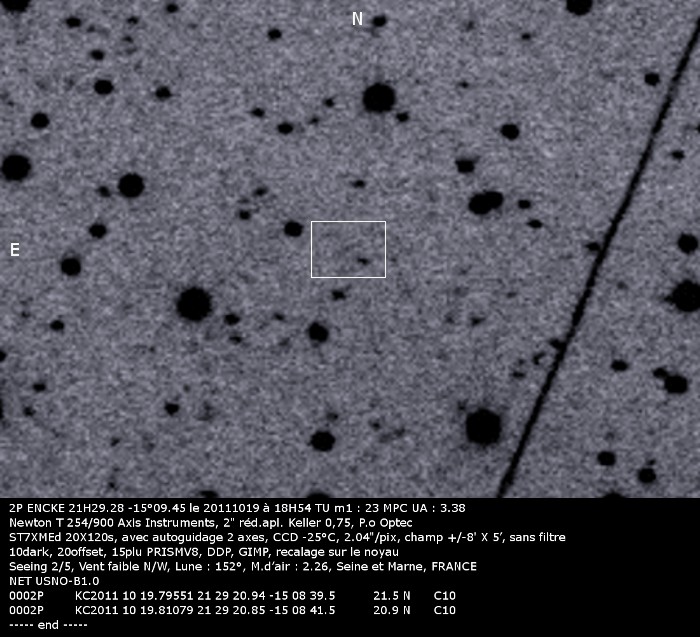
Task: Click the "Vent faible N/W" text
Action: (x=121, y=566)
